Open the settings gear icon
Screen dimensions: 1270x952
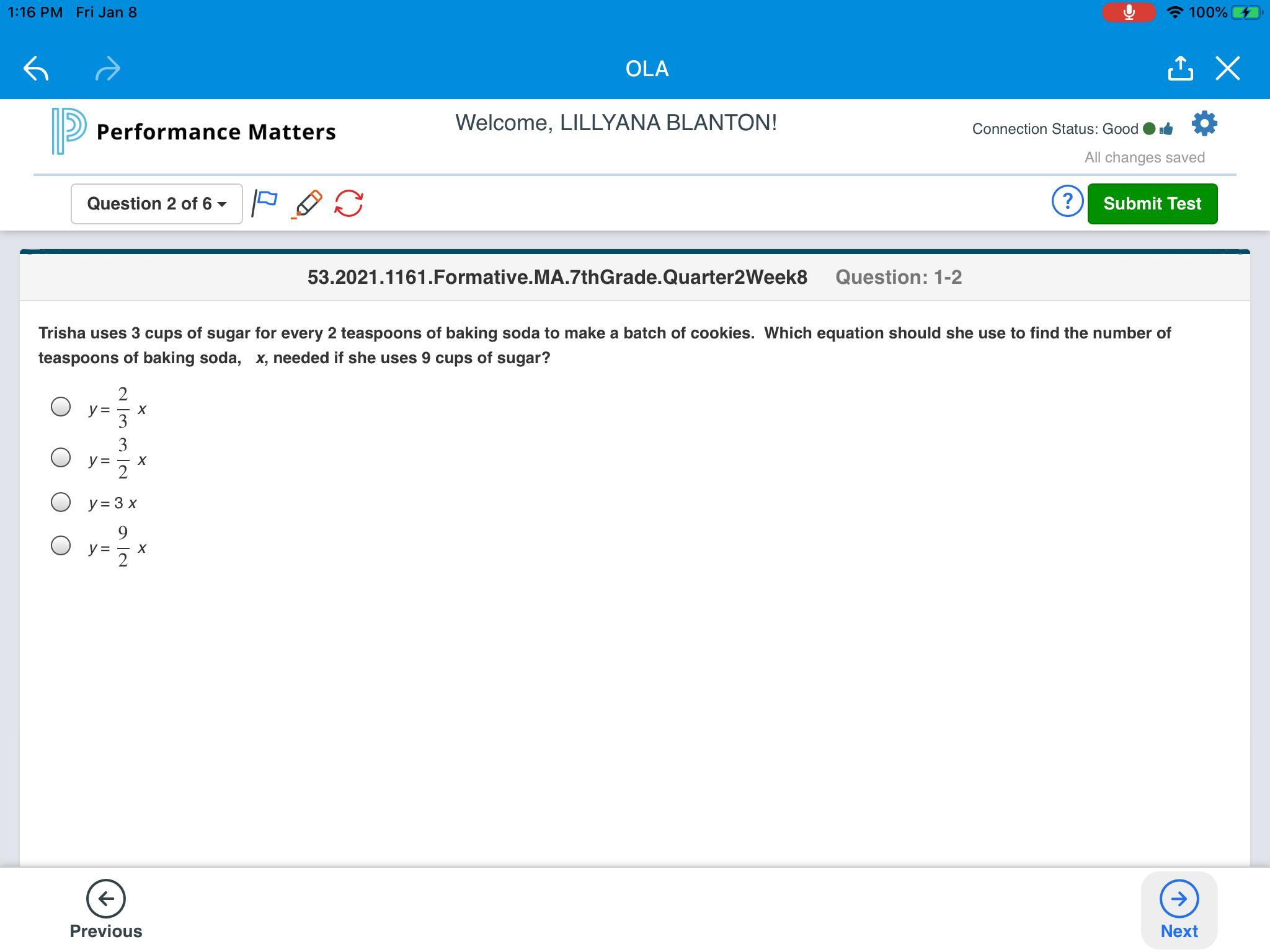1204,124
